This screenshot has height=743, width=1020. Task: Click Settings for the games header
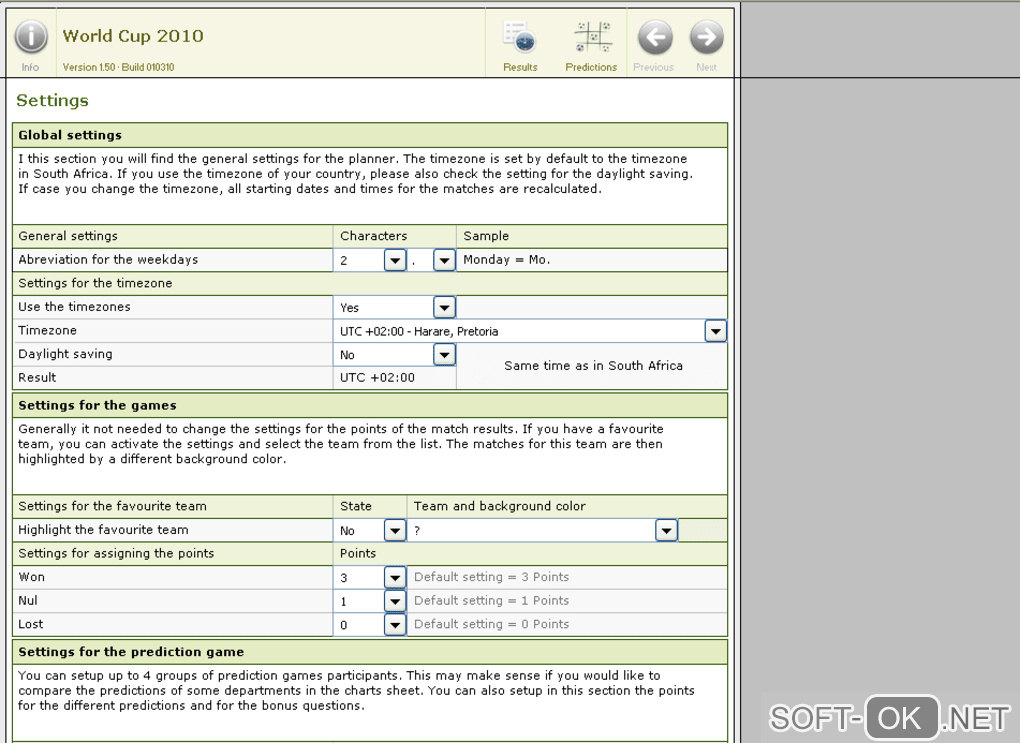pos(369,405)
